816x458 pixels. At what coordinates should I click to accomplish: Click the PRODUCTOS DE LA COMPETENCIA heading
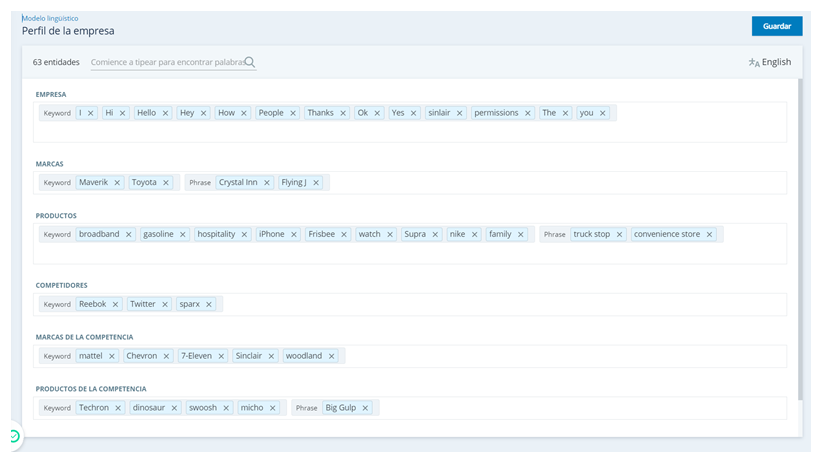[91, 389]
